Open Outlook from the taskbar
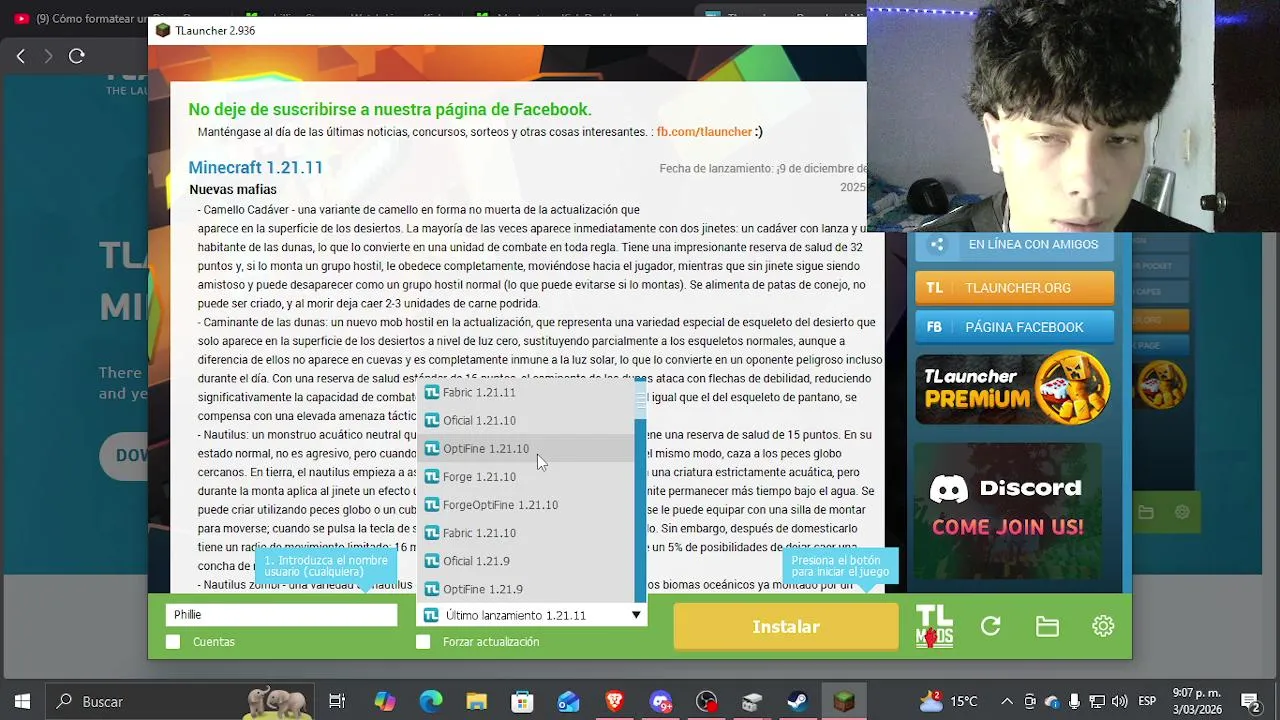Viewport: 1280px width, 720px height. click(568, 702)
